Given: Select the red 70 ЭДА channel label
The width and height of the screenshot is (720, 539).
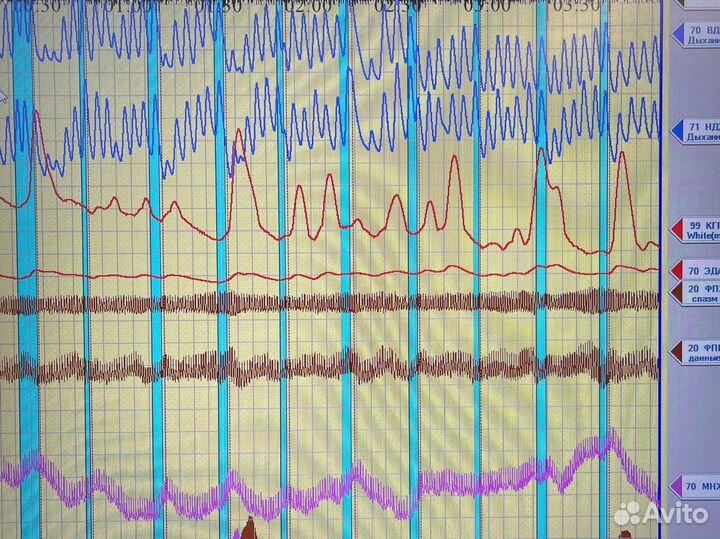Looking at the screenshot, I should click(696, 270).
